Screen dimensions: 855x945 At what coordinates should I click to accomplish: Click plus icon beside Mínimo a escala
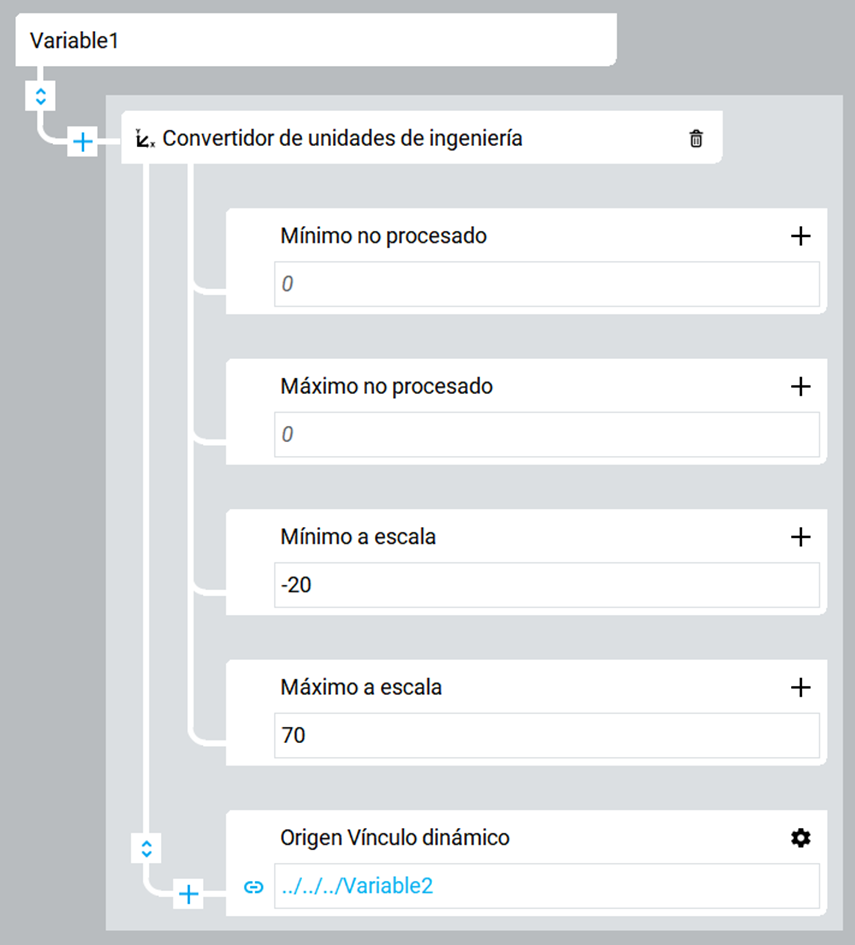click(800, 537)
